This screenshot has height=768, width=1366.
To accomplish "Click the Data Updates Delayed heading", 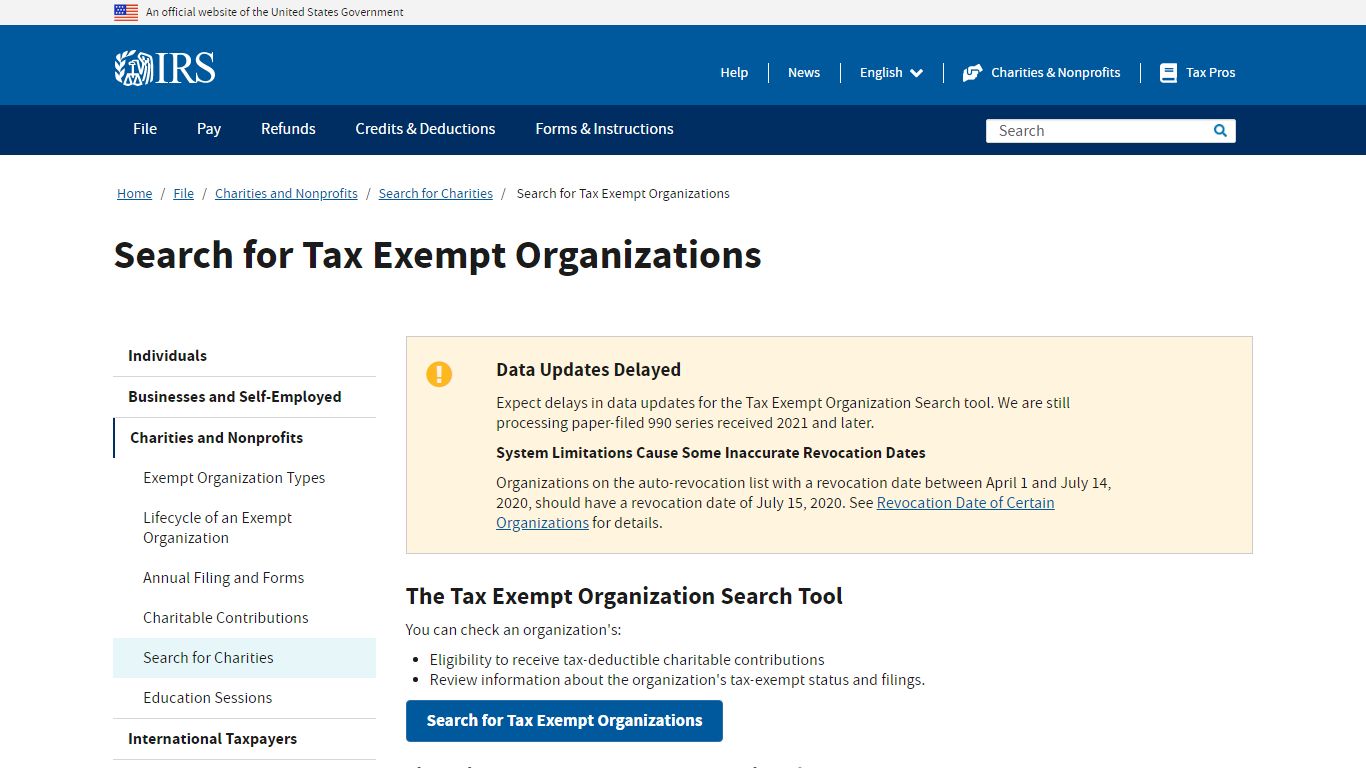I will click(588, 370).
